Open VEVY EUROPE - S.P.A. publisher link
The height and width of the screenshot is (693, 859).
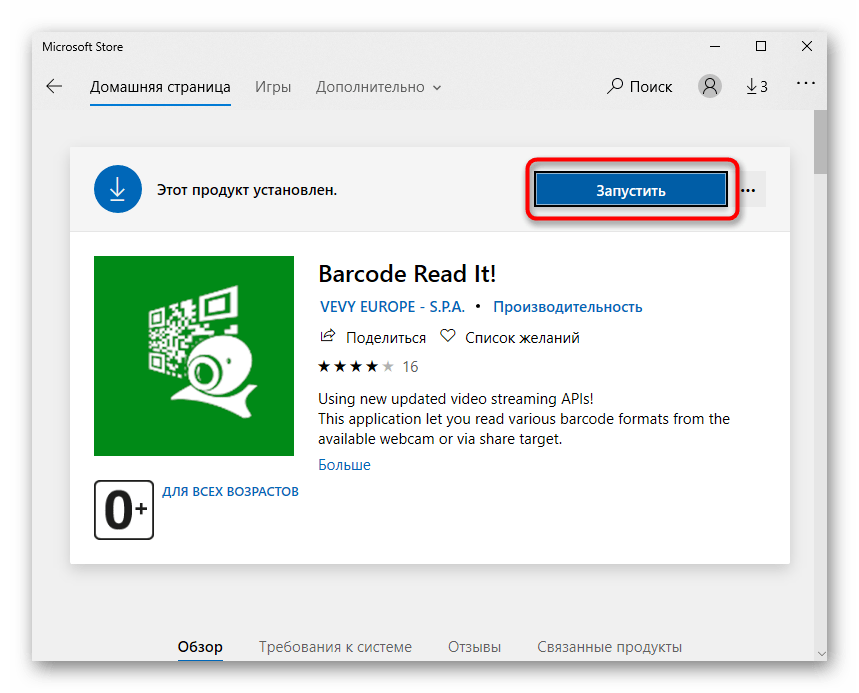tap(392, 307)
